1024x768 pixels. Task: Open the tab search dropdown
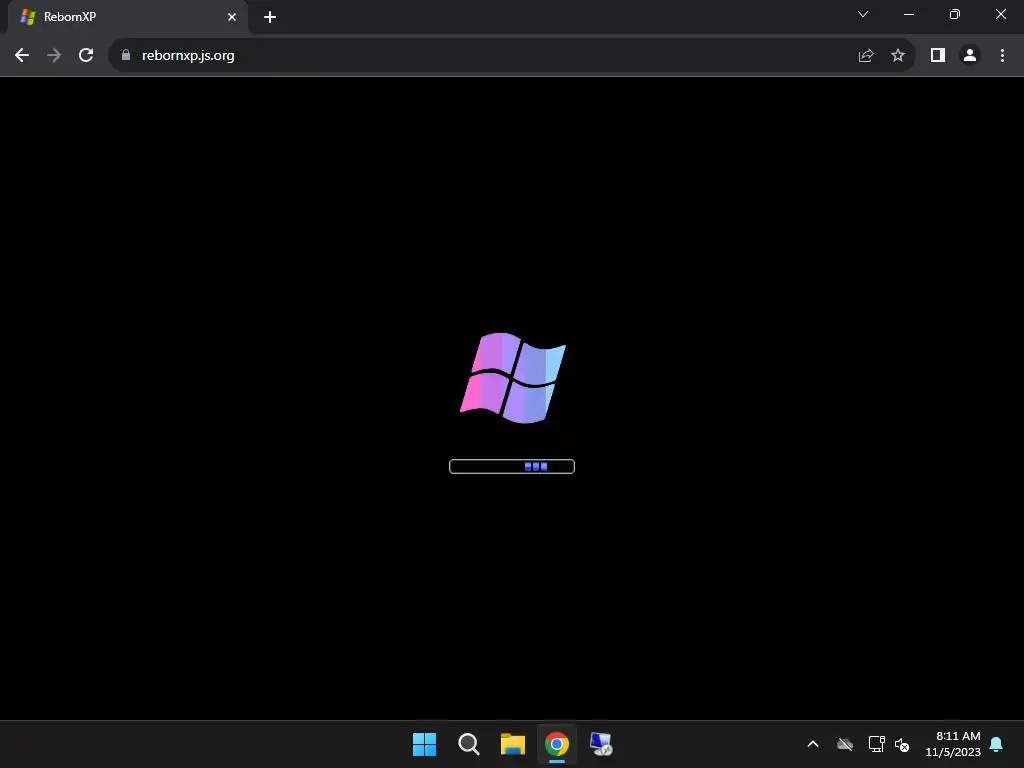(x=863, y=14)
